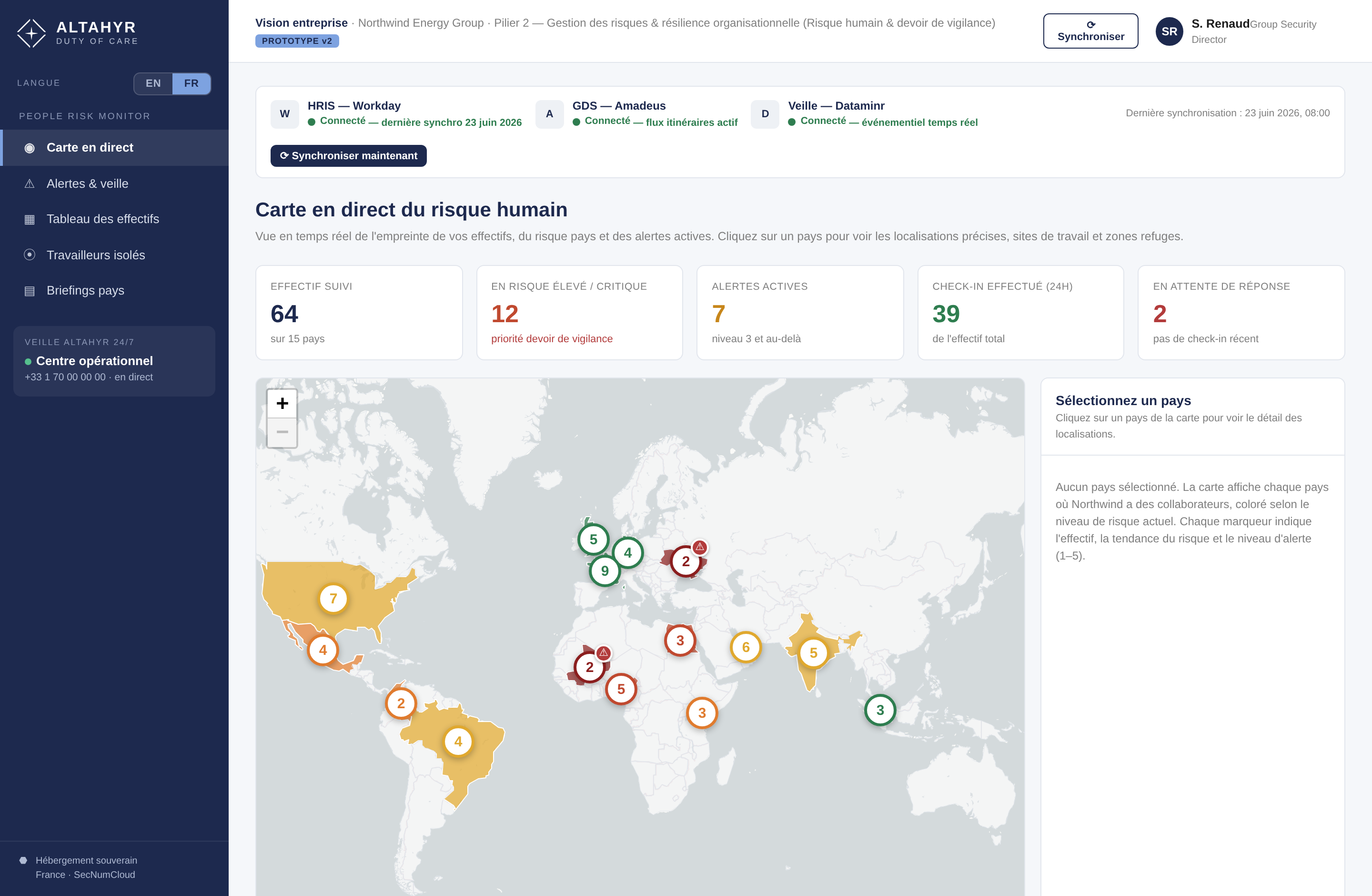Zoom out on the map with minus
Viewport: 1372px width, 896px height.
pos(282,432)
